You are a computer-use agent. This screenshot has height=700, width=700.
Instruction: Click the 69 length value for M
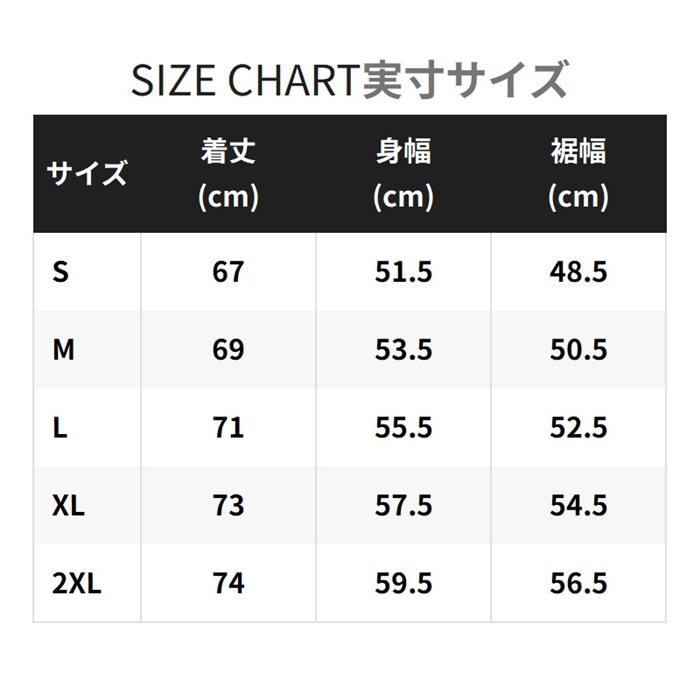click(228, 350)
